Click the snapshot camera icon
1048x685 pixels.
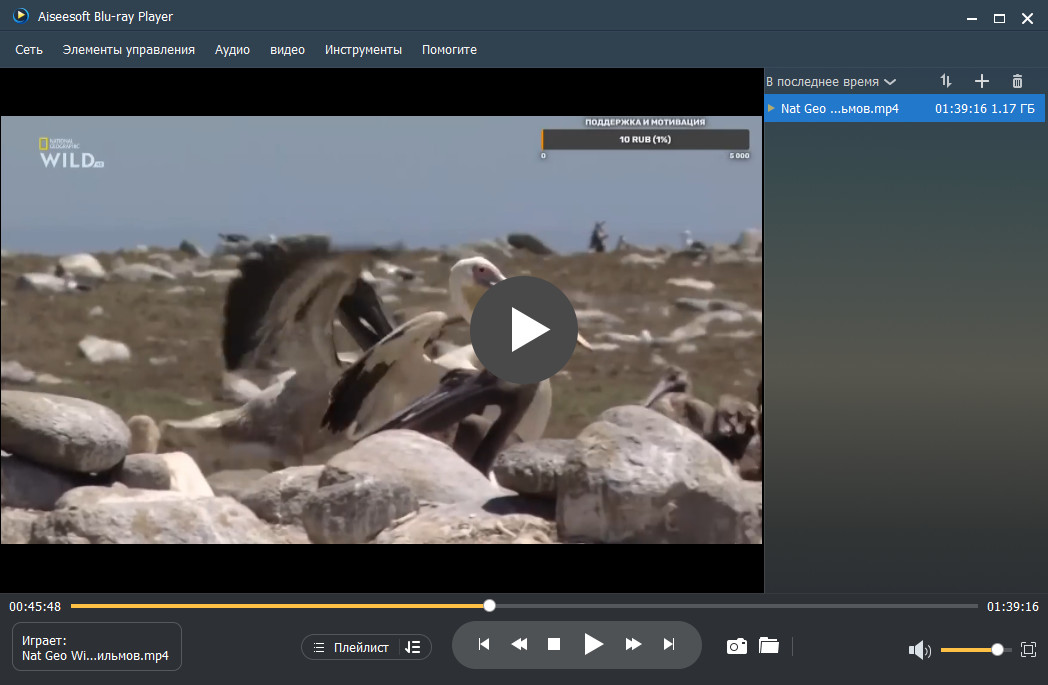coord(737,646)
